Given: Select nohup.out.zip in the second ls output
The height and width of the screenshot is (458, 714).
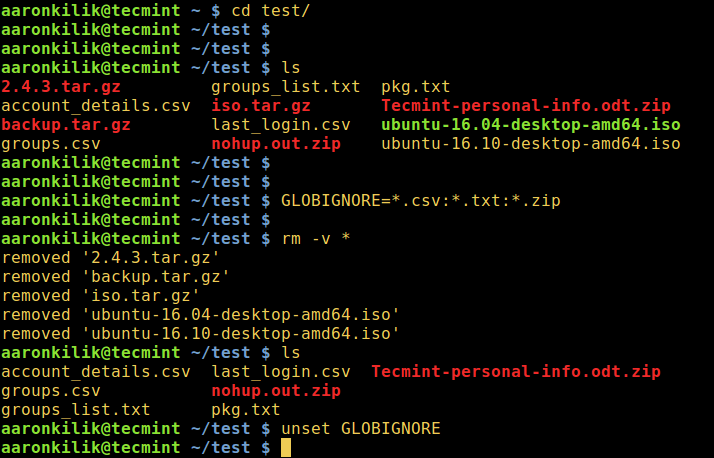Looking at the screenshot, I should tap(276, 390).
